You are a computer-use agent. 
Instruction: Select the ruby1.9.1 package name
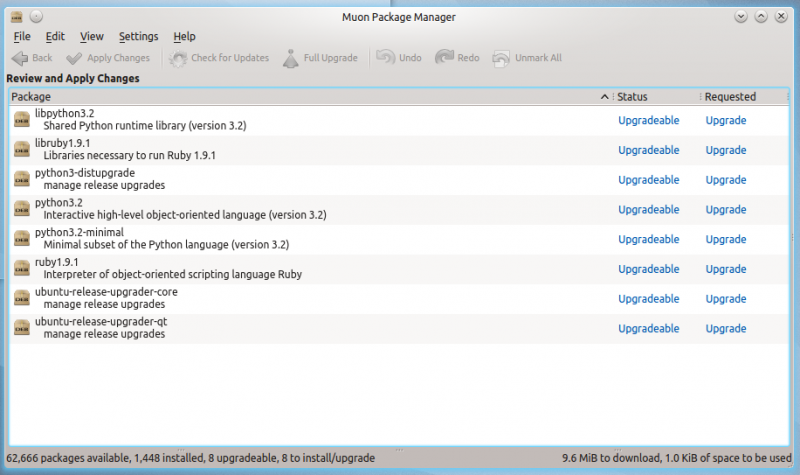click(x=57, y=262)
